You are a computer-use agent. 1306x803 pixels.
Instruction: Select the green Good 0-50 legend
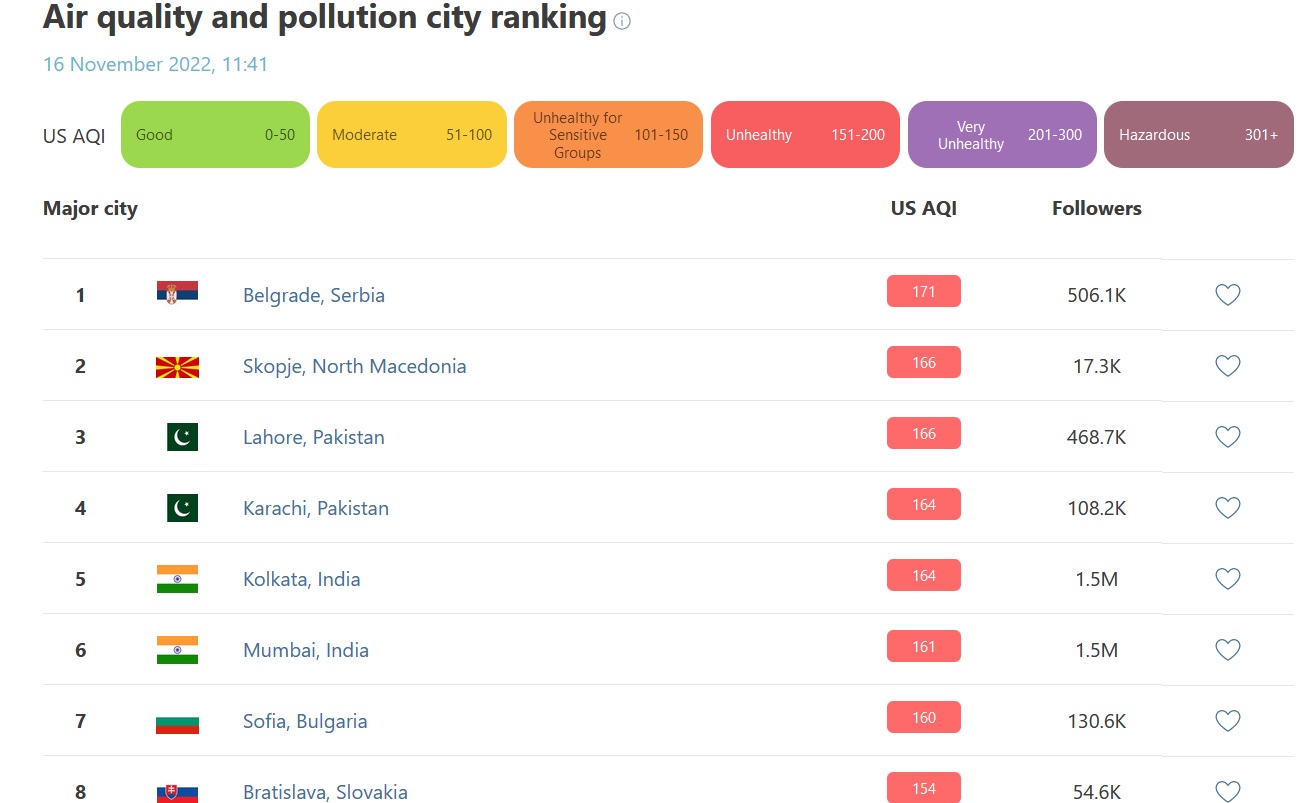pyautogui.click(x=215, y=135)
